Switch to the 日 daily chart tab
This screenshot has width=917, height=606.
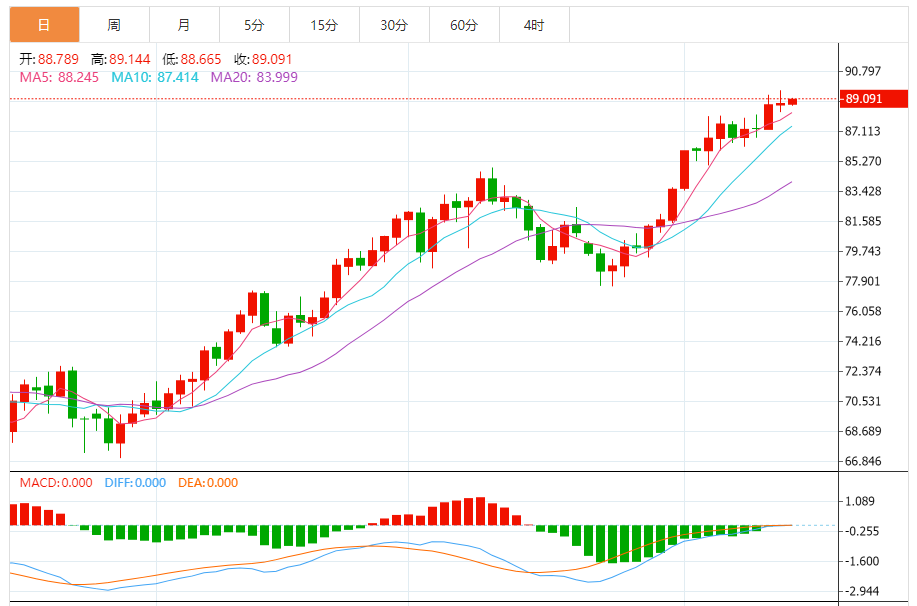[44, 25]
